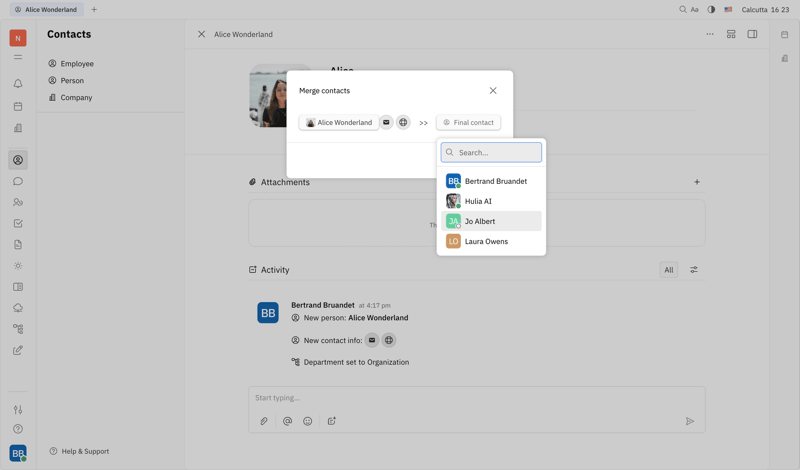Click the text formatting icon in message toolbar
This screenshot has height=470, width=800.
point(332,421)
